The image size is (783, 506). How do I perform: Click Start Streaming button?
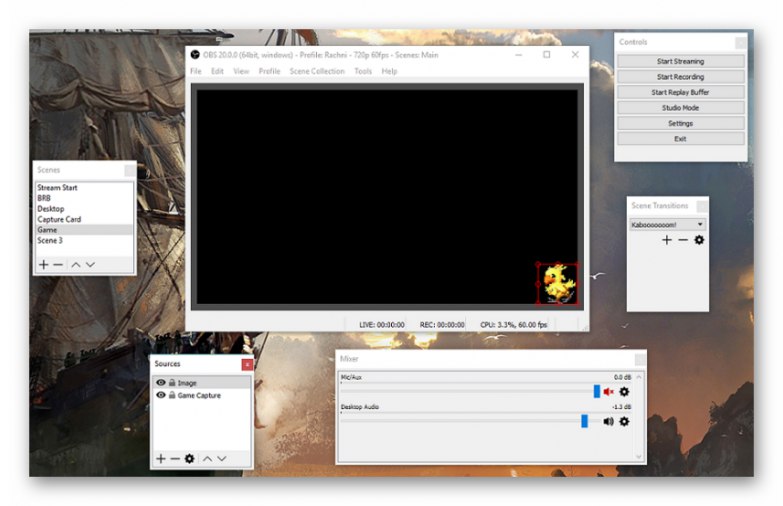681,61
